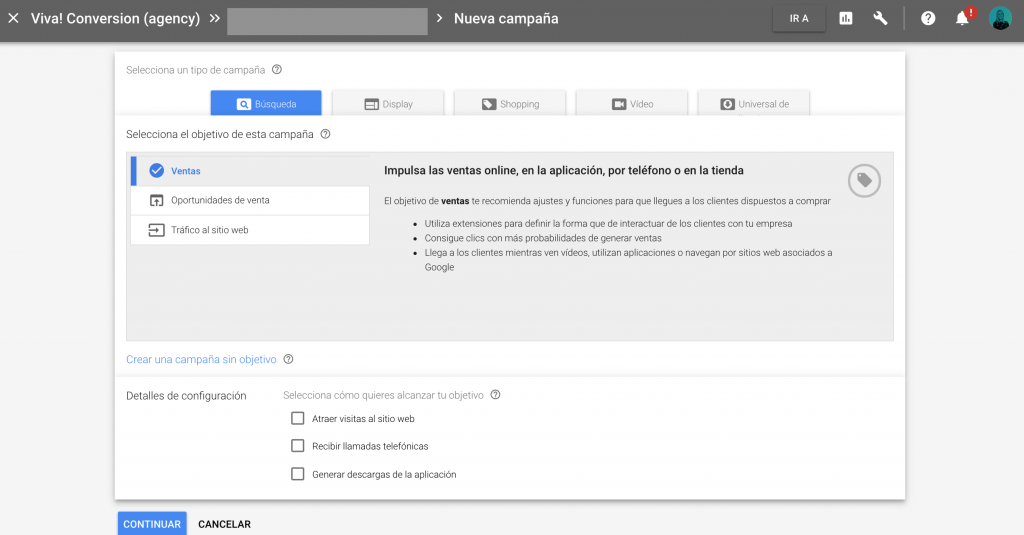The image size is (1024, 535).
Task: Click help icon beside 'Selecciona cómo quieres alcanzar tu objetivo'
Action: coord(496,395)
